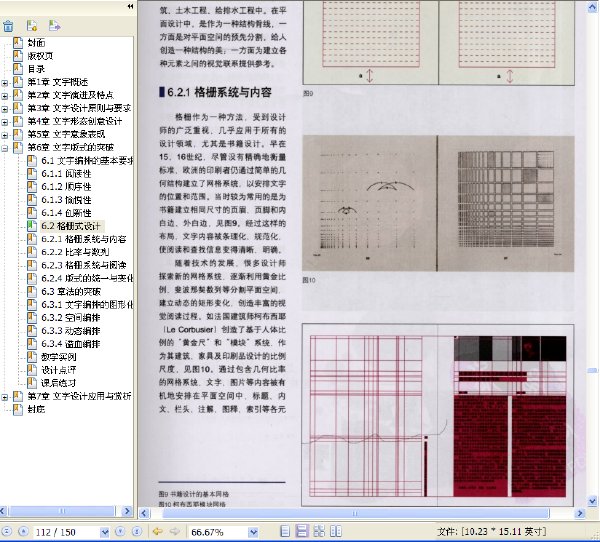The height and width of the screenshot is (542, 600).
Task: Select the 6.2.1 格栅系统与内容 bookmark
Action: 83,239
